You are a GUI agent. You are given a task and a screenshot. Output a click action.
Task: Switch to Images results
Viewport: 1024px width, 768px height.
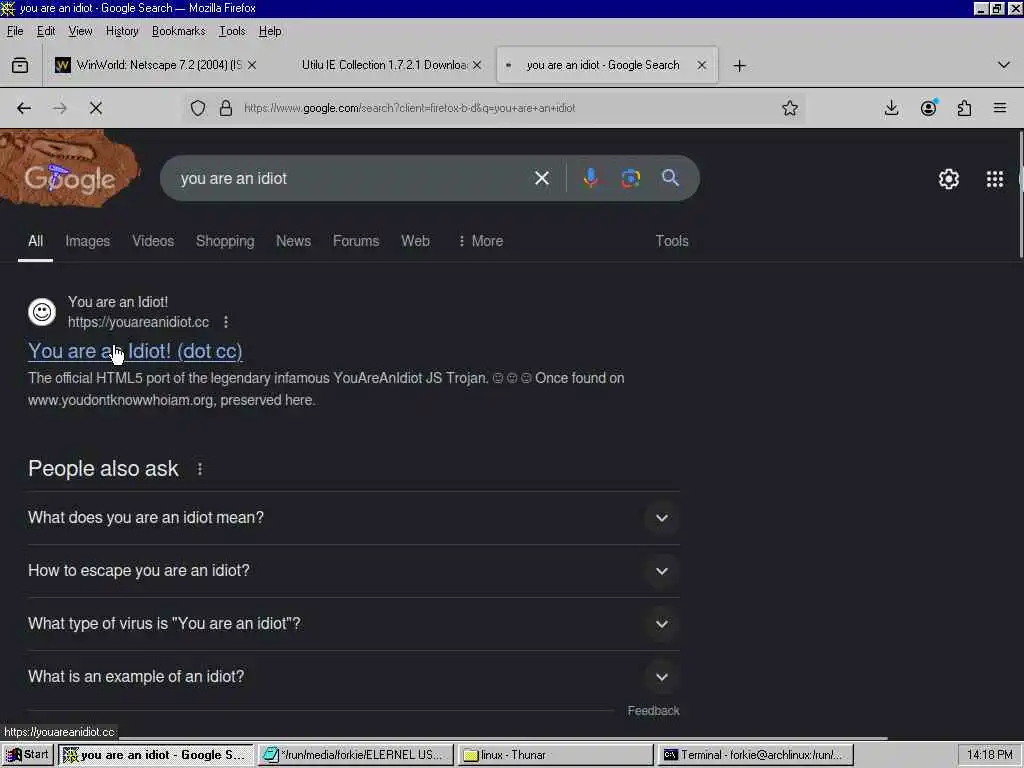[x=88, y=241]
